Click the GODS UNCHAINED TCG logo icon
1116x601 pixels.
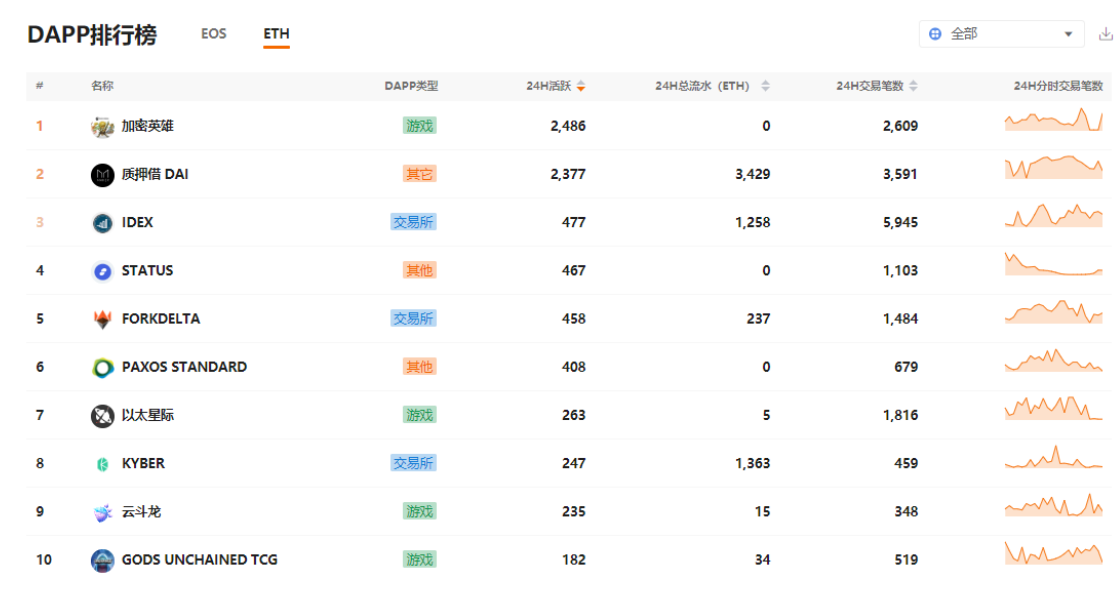[x=102, y=560]
